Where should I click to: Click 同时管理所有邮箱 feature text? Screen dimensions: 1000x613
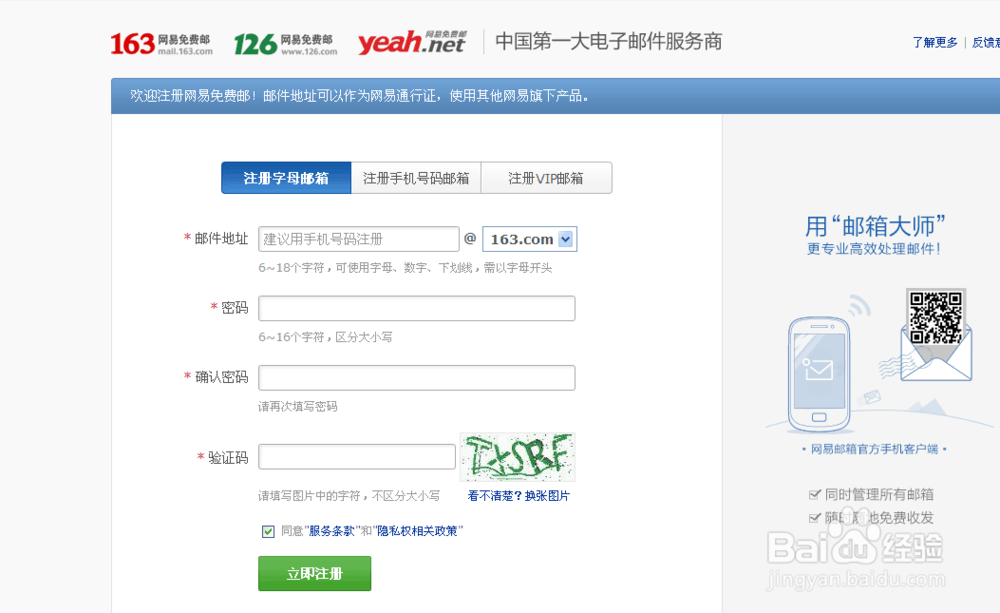coord(879,494)
